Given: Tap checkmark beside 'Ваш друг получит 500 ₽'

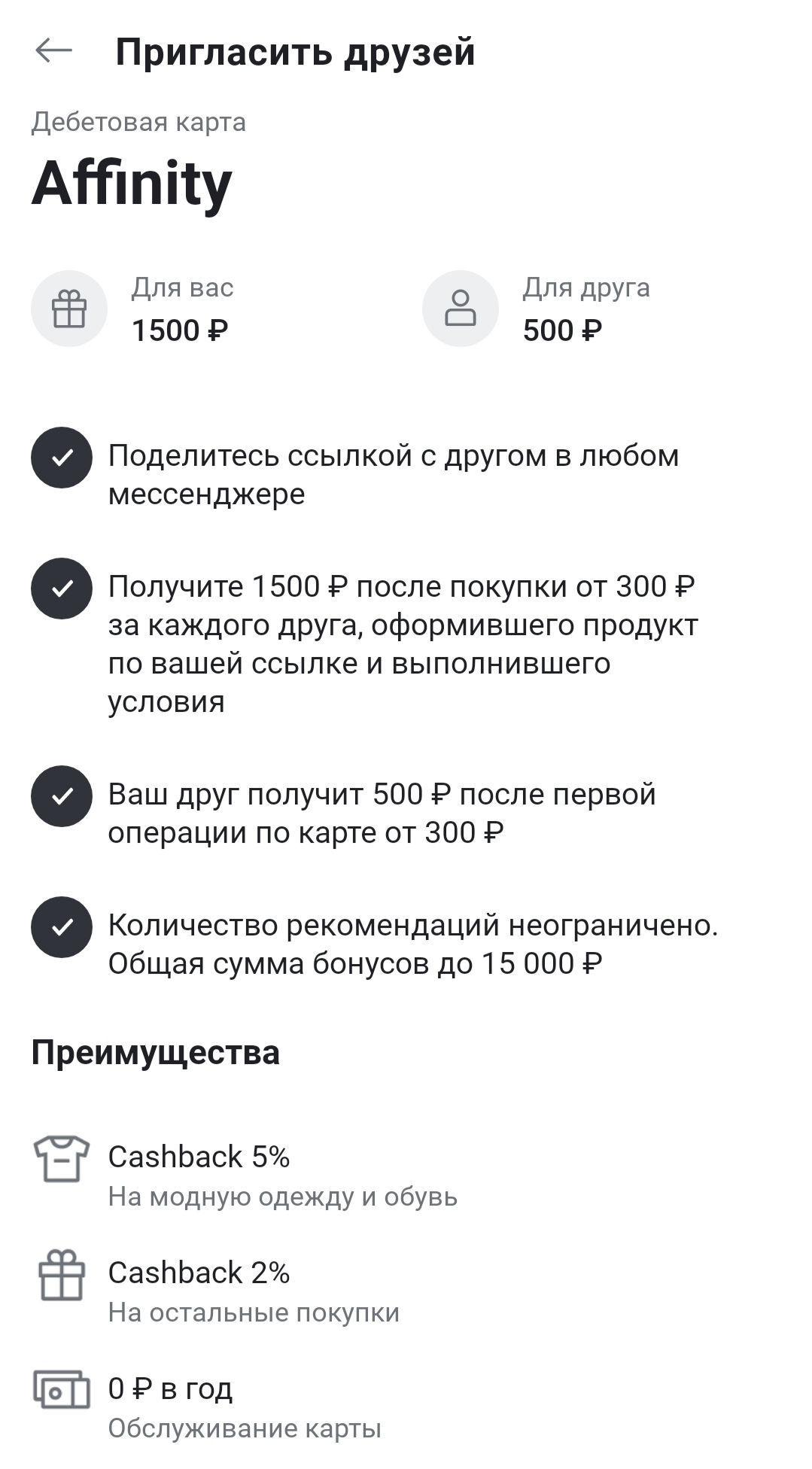Looking at the screenshot, I should 62,796.
